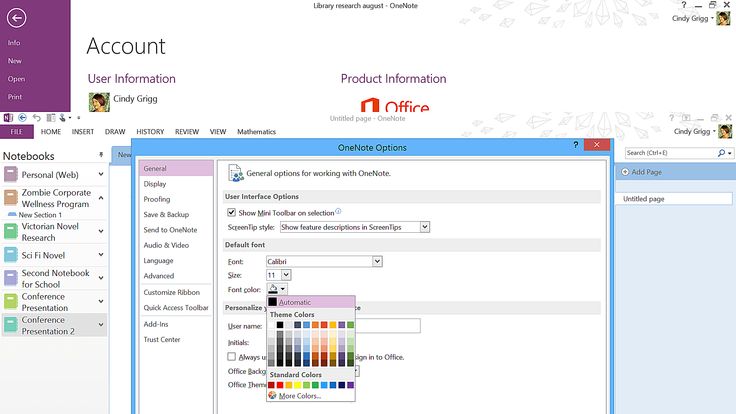
Task: Click the Touch/Mouse Mode icon
Action: click(62, 118)
